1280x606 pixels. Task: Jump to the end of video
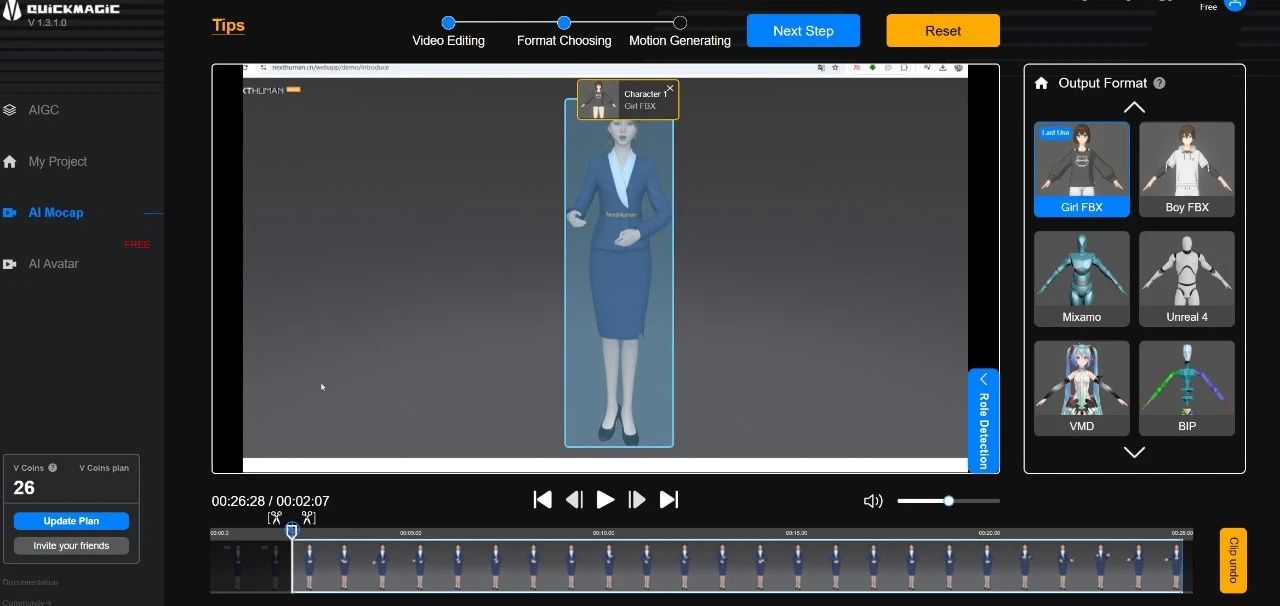(x=669, y=500)
